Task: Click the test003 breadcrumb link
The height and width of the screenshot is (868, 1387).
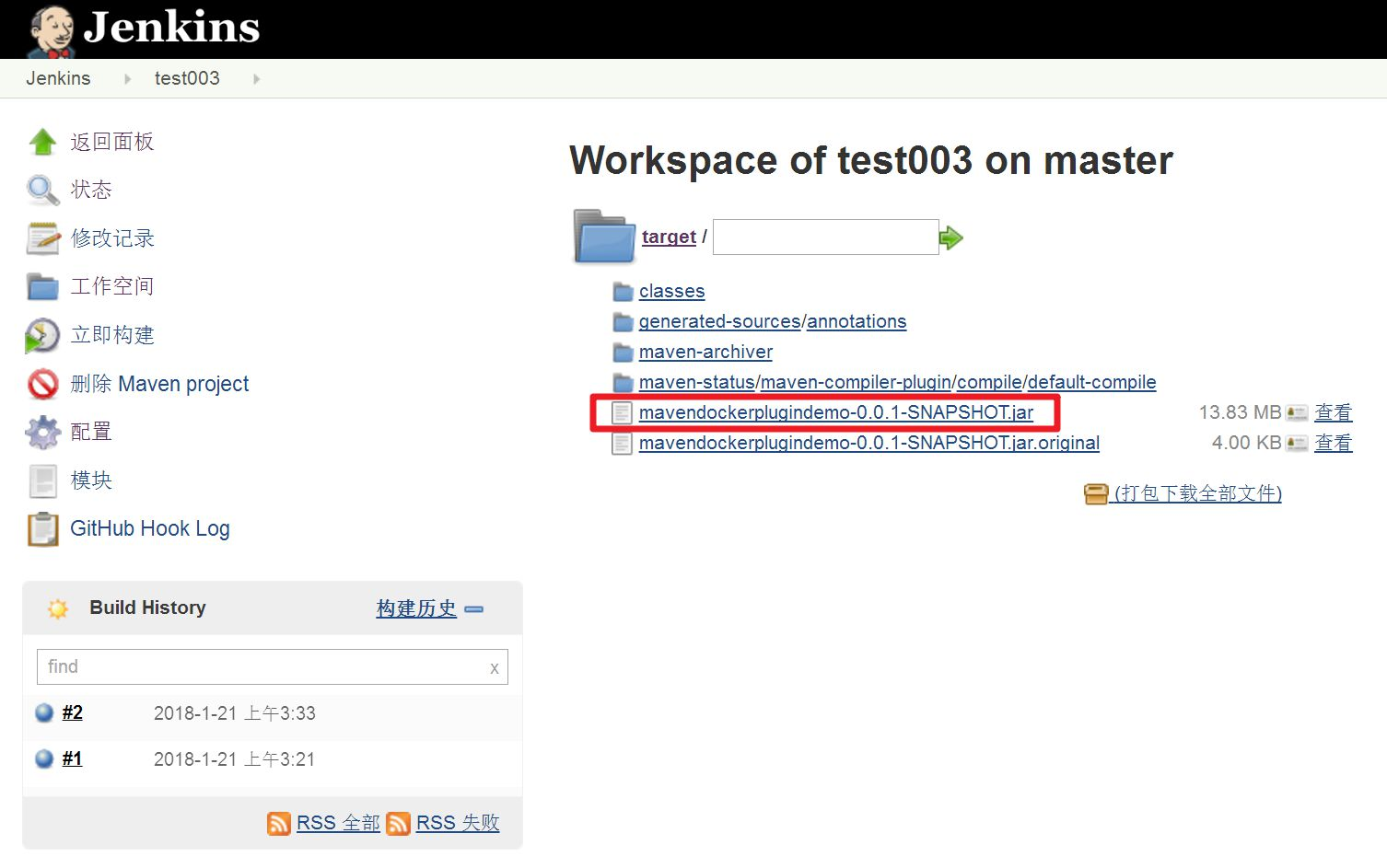Action: (x=187, y=78)
